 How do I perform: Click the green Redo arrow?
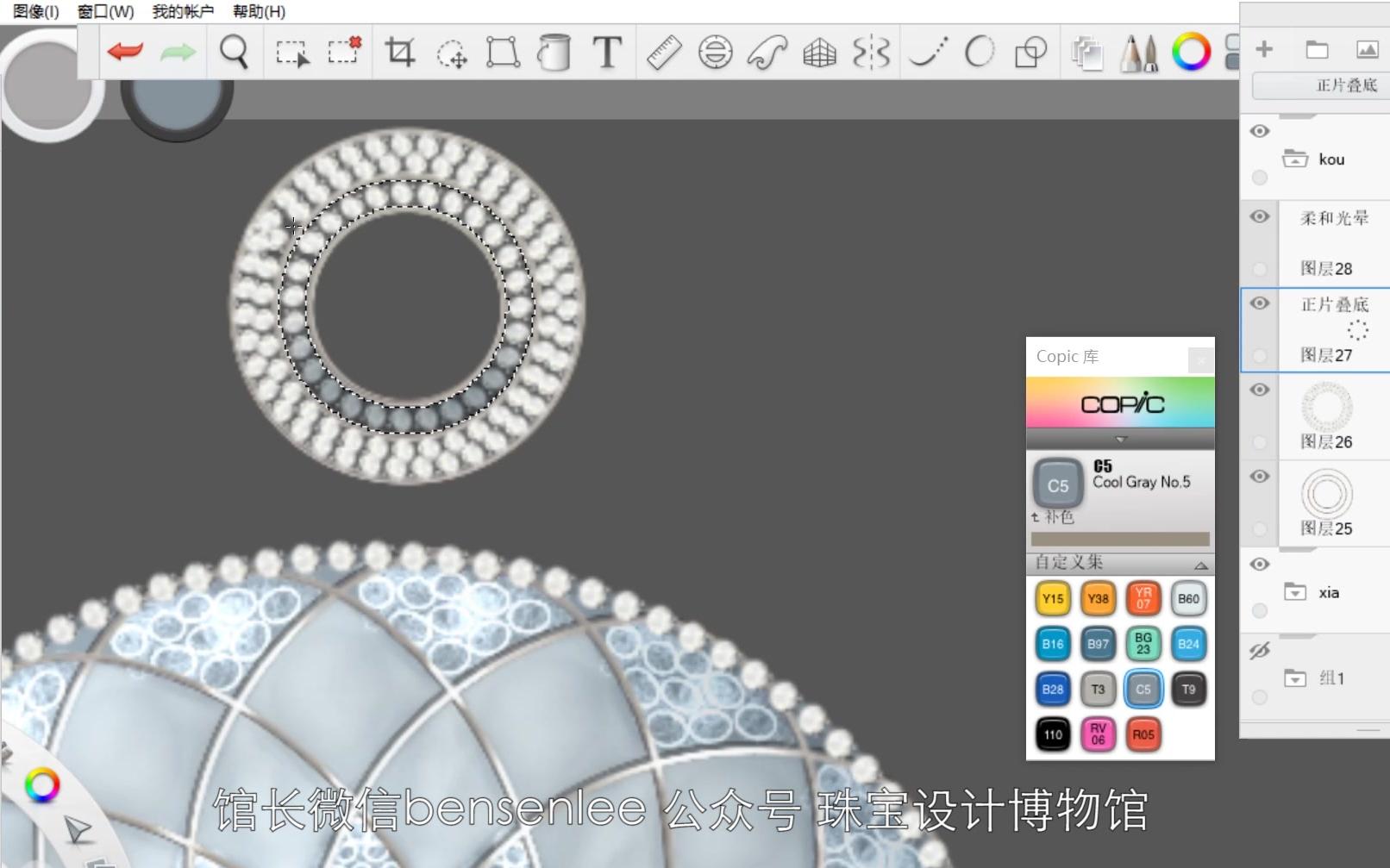click(x=178, y=52)
